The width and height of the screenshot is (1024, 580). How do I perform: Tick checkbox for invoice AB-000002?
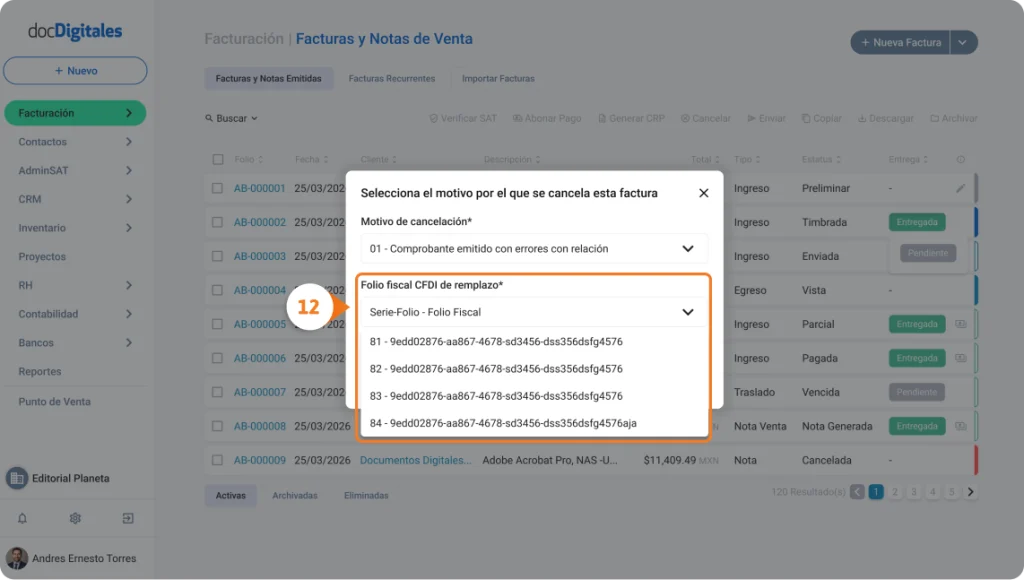pyautogui.click(x=217, y=222)
